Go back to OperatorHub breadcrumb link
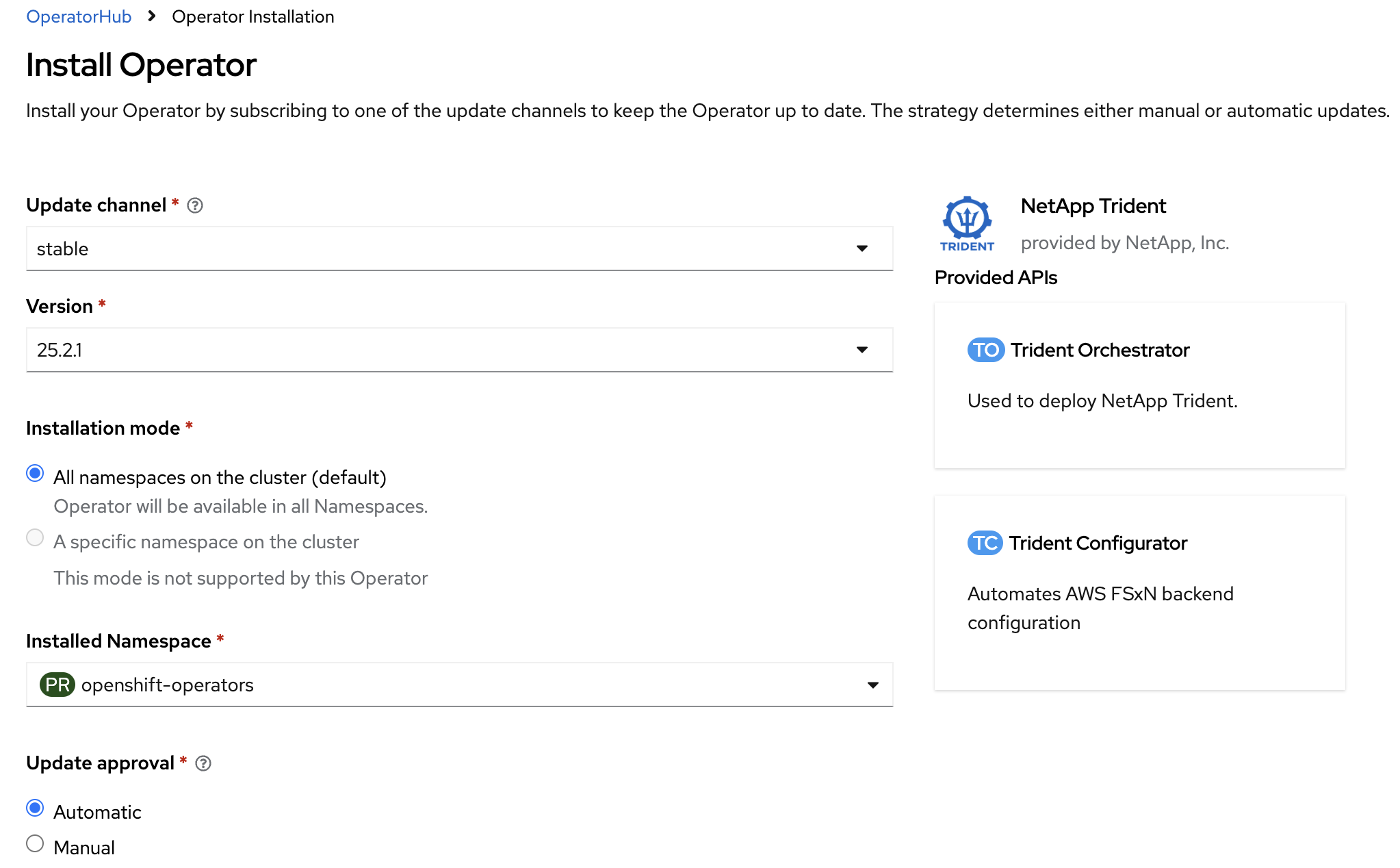1400x868 pixels. 79,16
